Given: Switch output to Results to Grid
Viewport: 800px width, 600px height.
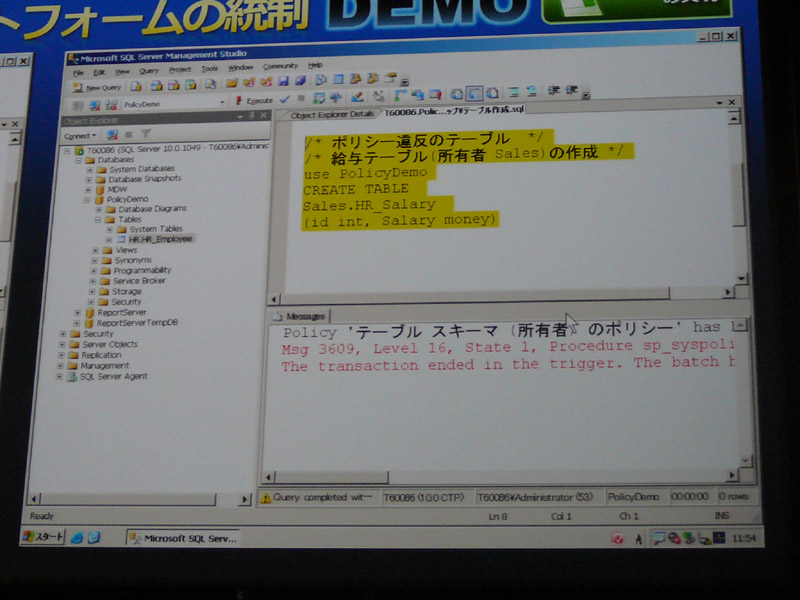Looking at the screenshot, I should (474, 93).
